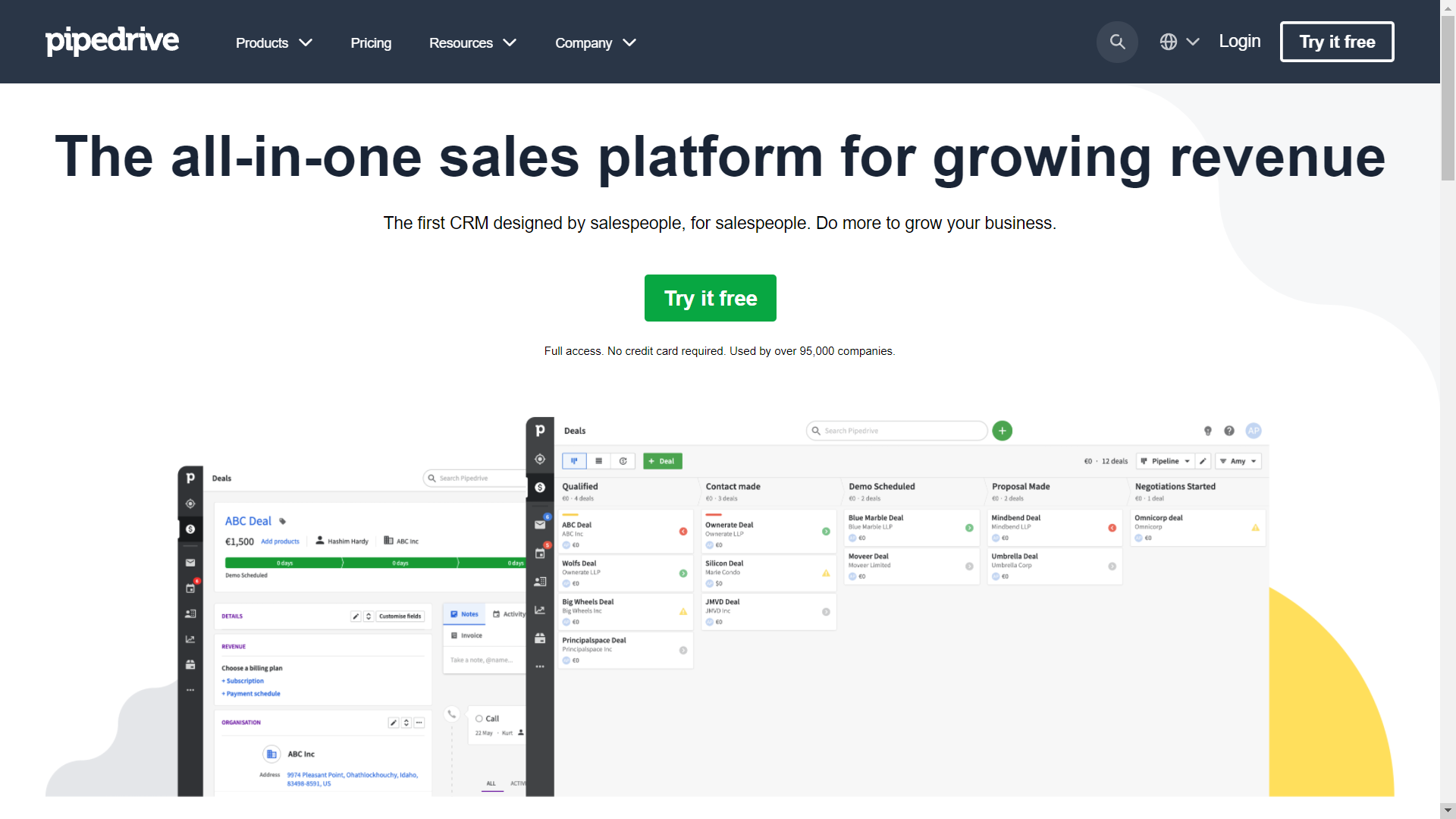Open the Pricing menu item

[x=370, y=42]
